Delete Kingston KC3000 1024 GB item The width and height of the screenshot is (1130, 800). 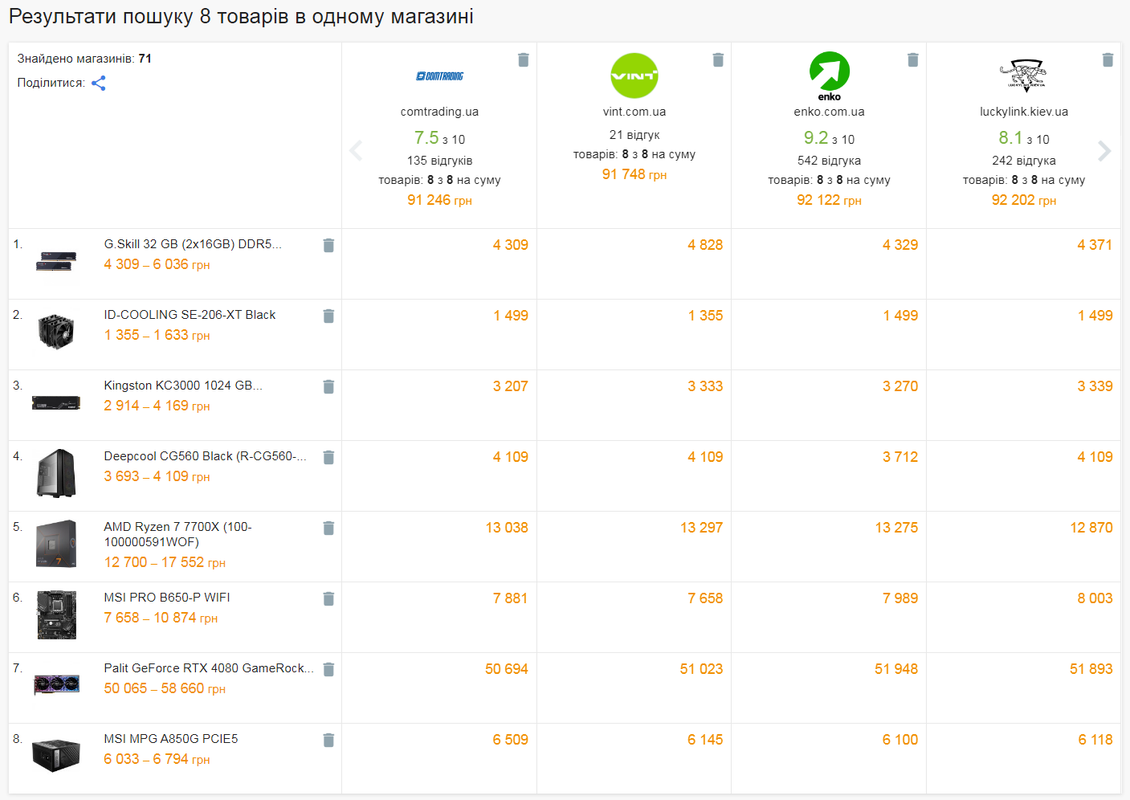pyautogui.click(x=329, y=387)
